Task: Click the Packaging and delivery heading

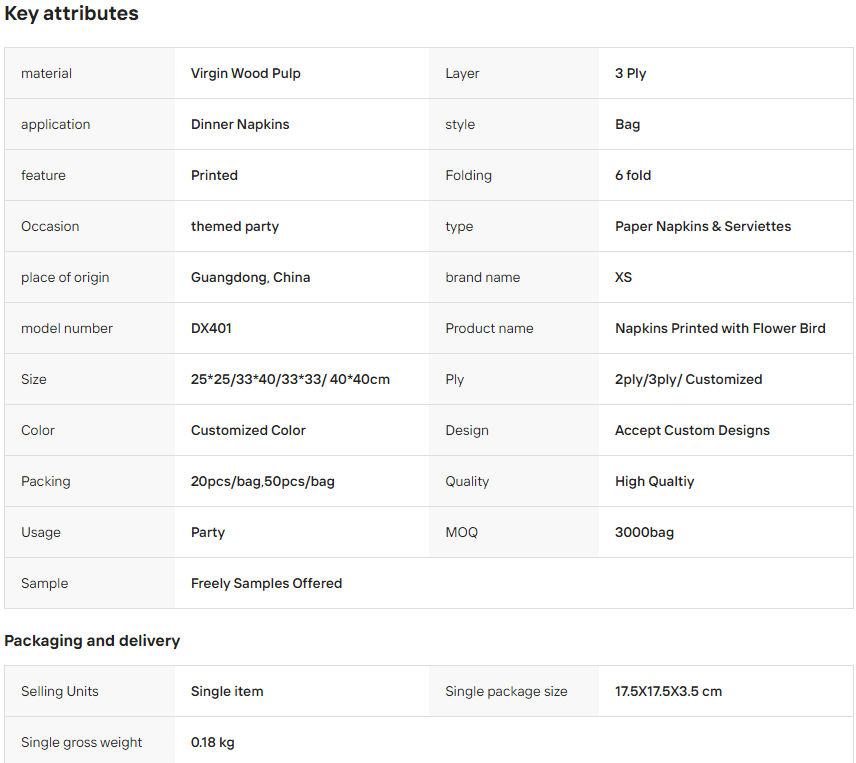Action: pos(92,640)
